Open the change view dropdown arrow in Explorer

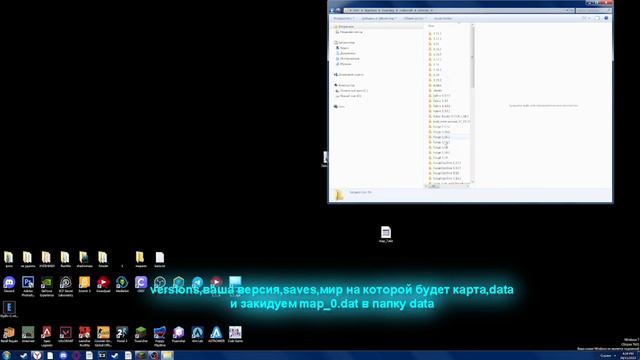coord(589,18)
